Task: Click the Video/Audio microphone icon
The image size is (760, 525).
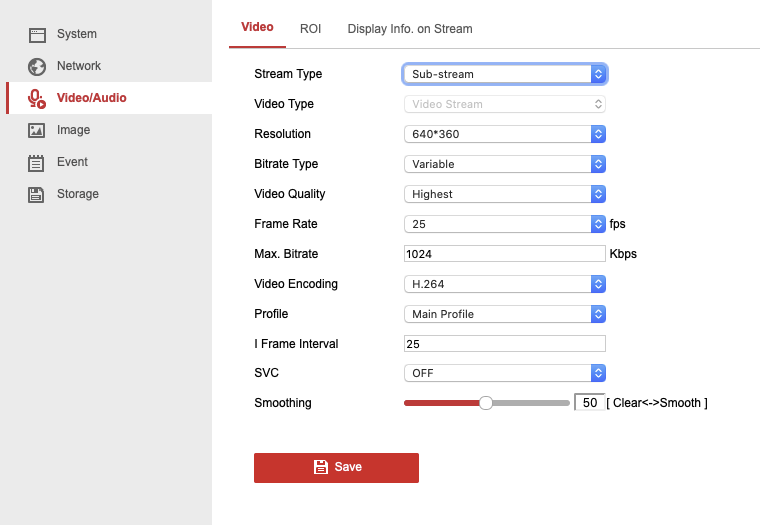Action: (x=37, y=98)
